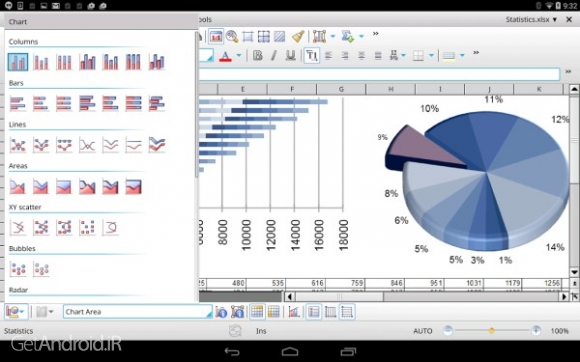This screenshot has height=362, width=580.
Task: Select the first Columns chart type icon
Action: pyautogui.click(x=18, y=62)
